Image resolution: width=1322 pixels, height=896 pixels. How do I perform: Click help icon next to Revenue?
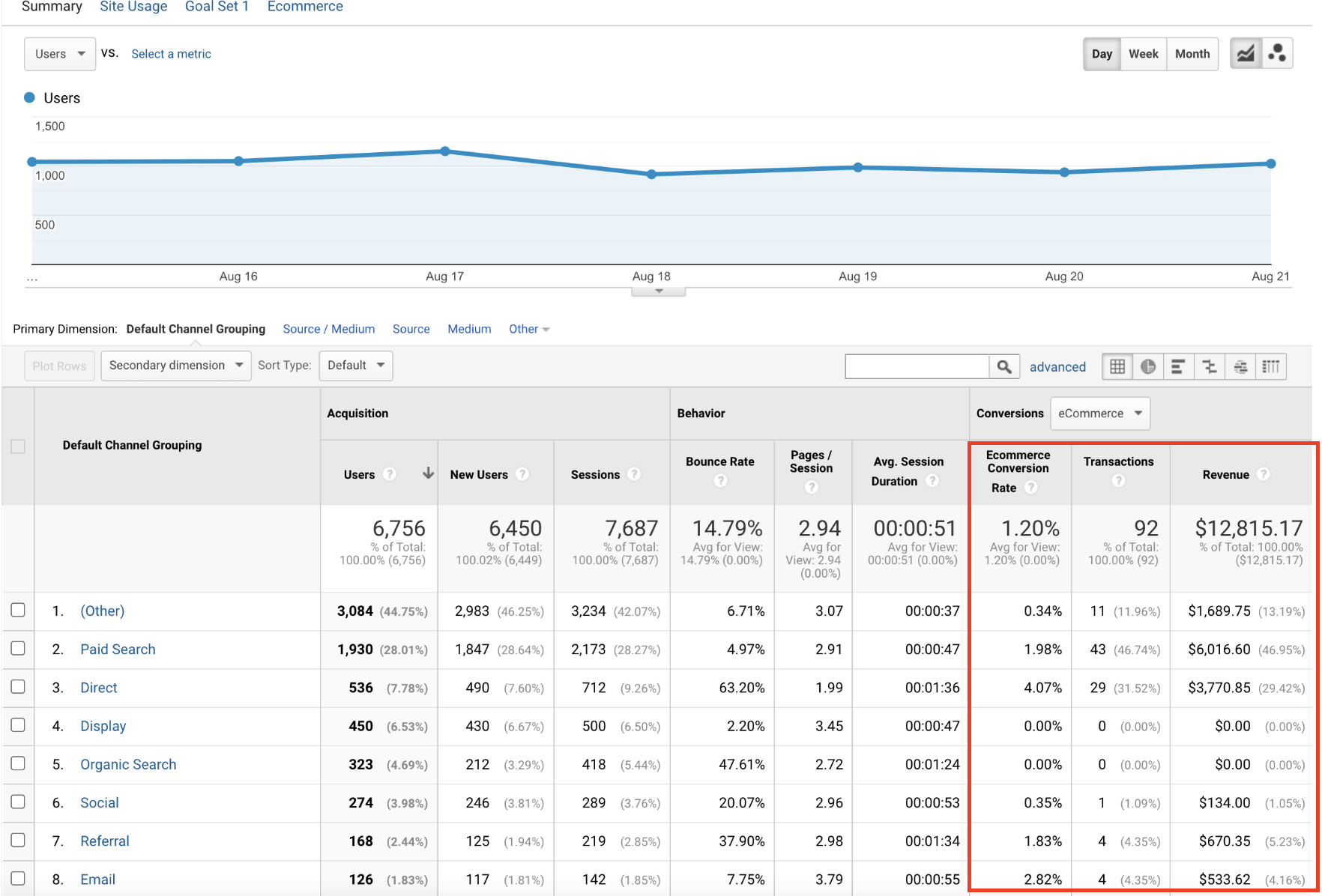click(1264, 474)
